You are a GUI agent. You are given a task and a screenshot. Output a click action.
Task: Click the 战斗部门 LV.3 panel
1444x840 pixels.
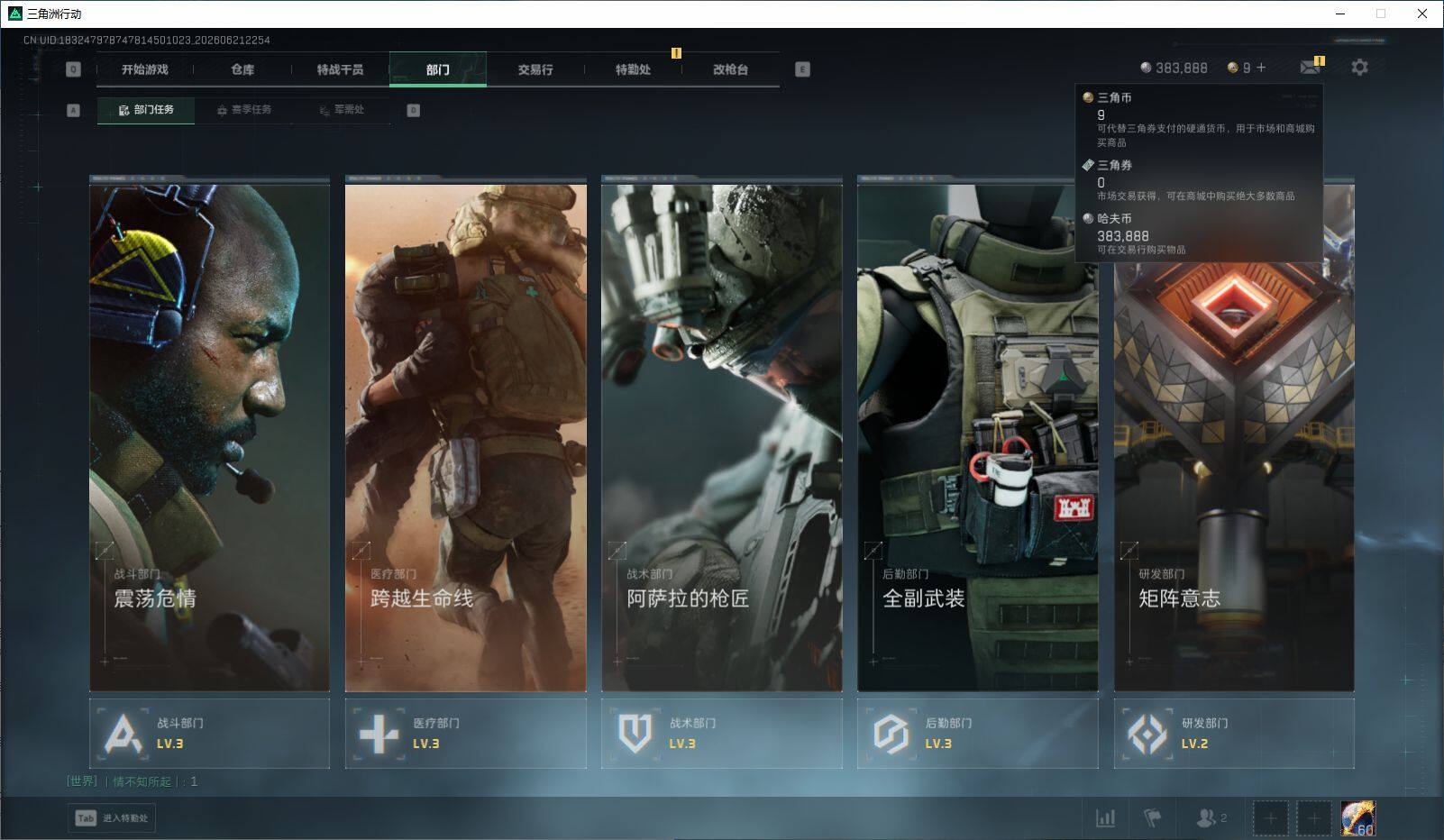[x=209, y=734]
